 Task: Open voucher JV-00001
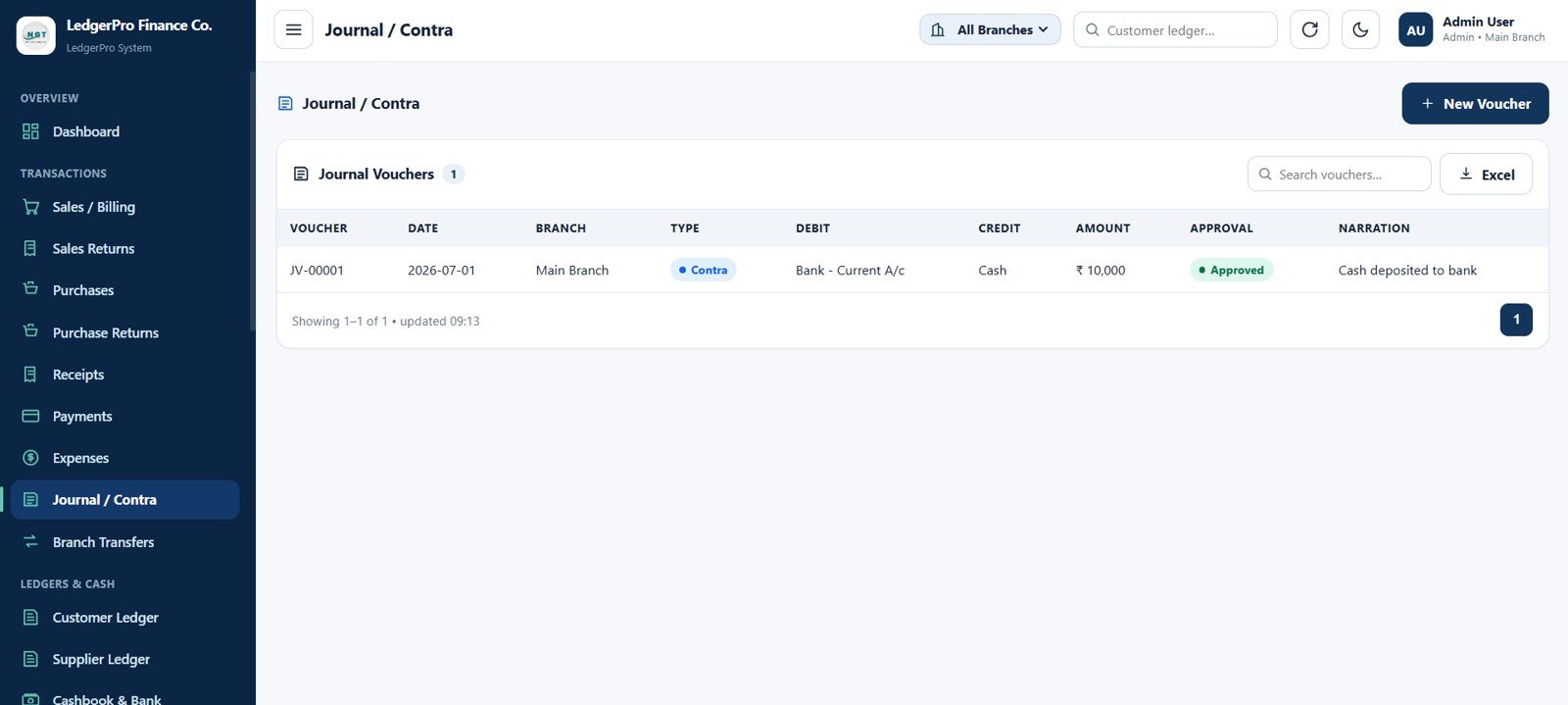[x=317, y=271]
